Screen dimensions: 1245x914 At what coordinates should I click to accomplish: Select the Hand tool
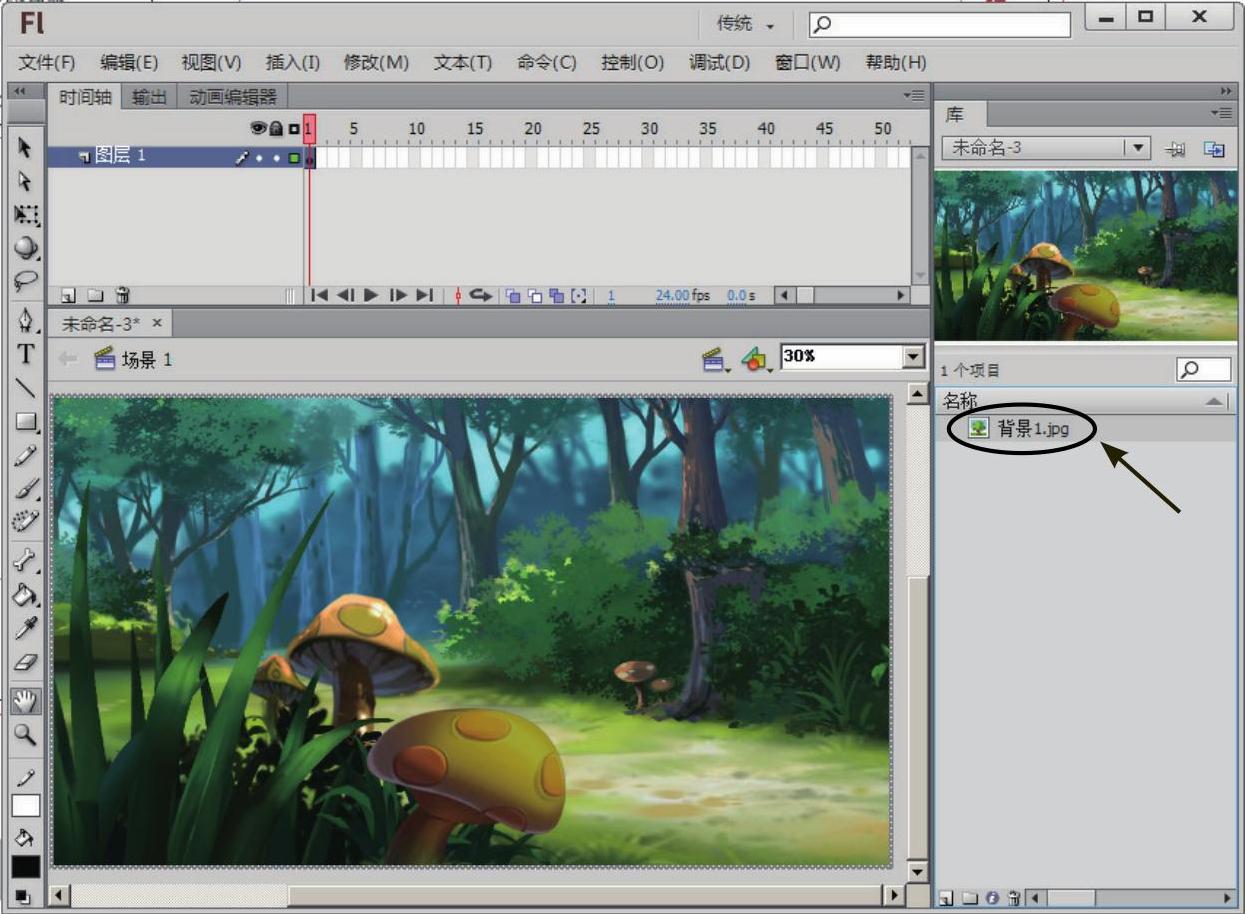[x=26, y=701]
